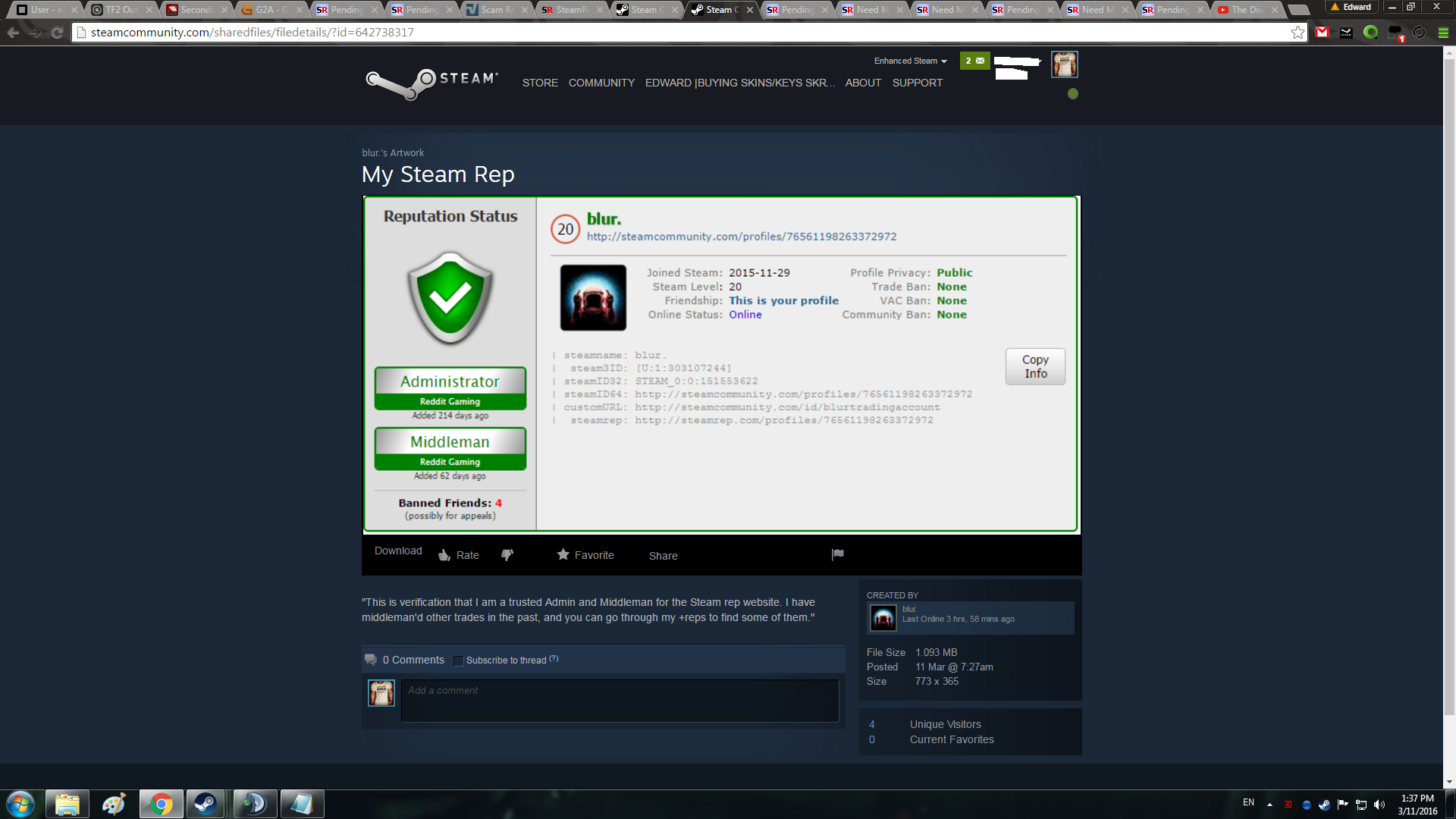
Task: Show hidden system tray icons arrow
Action: [x=1269, y=805]
